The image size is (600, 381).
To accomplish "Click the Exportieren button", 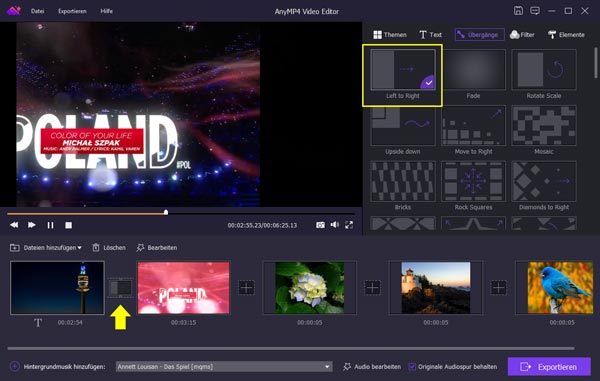I will coord(549,367).
